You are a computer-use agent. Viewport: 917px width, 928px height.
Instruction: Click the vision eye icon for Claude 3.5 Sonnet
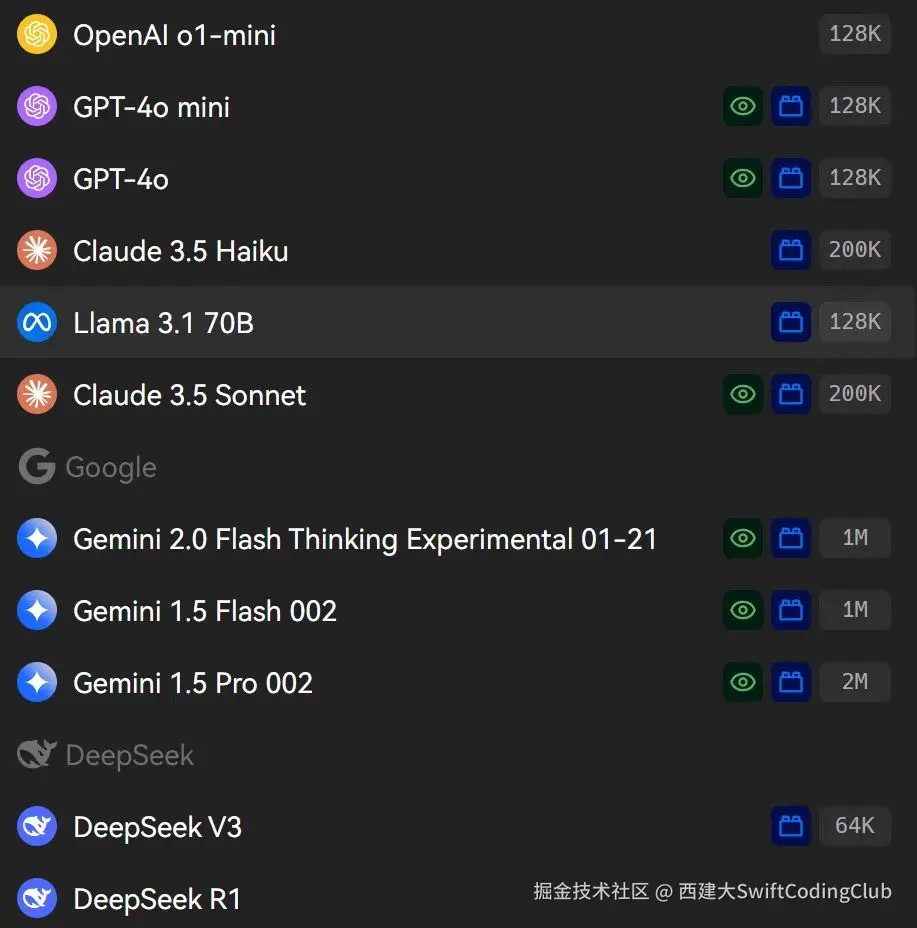click(743, 394)
